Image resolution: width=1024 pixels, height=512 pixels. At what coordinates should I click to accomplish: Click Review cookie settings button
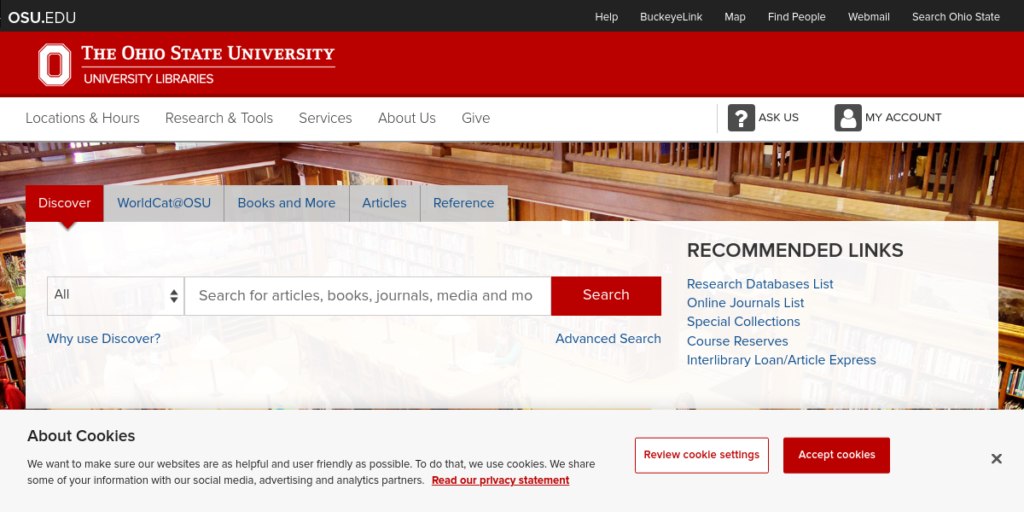[x=701, y=455]
